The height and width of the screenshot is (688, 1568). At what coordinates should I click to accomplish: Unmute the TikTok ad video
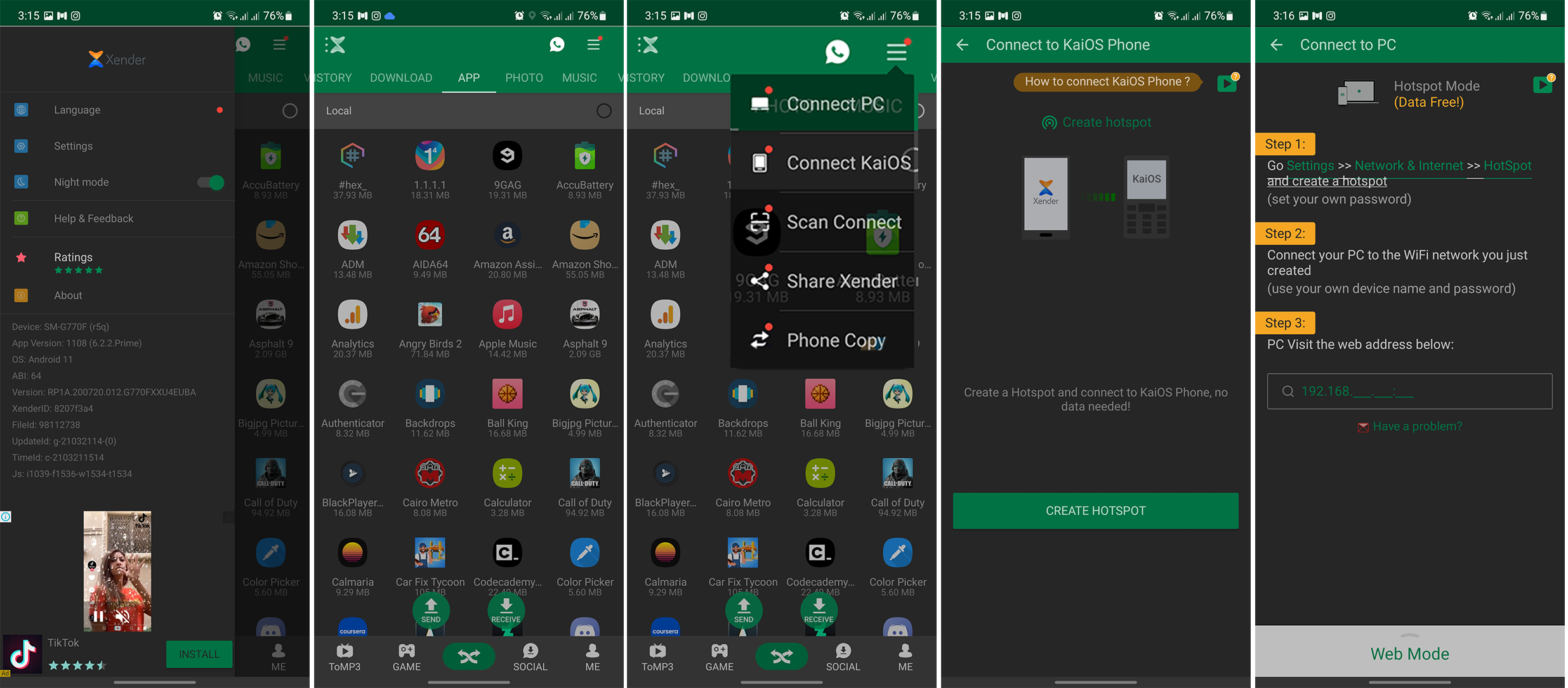tap(122, 615)
